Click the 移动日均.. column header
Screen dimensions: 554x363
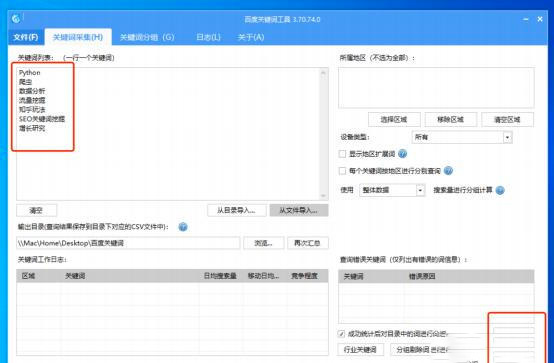(x=264, y=276)
